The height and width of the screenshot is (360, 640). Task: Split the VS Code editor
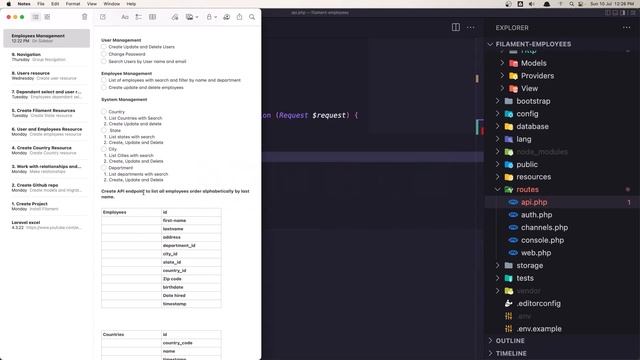456,27
